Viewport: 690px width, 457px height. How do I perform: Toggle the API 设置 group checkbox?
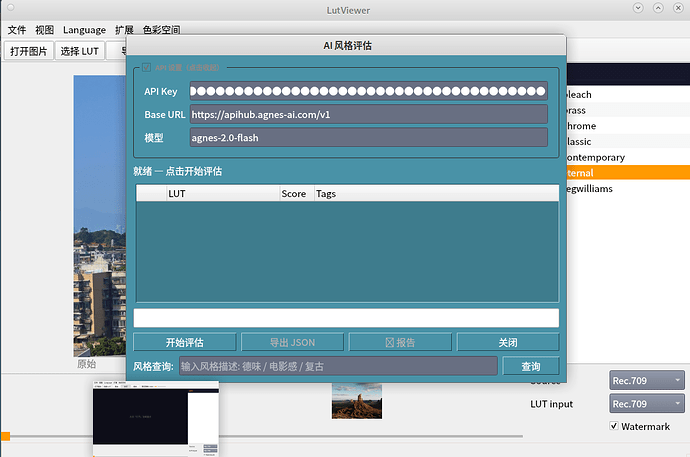[147, 67]
